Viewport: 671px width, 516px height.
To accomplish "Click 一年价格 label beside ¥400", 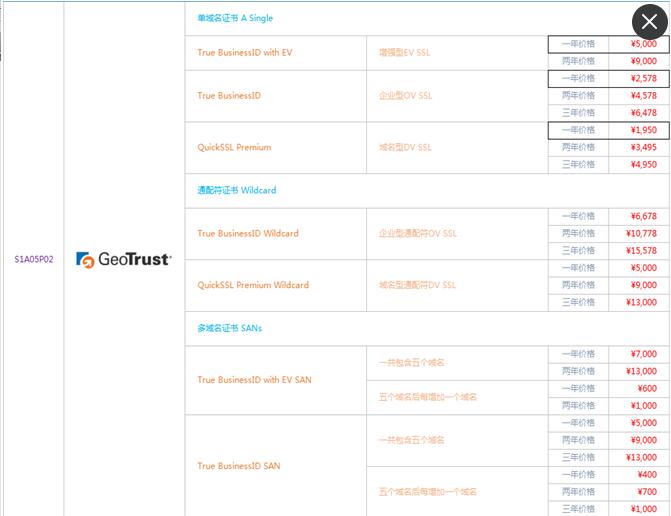I will (x=578, y=474).
